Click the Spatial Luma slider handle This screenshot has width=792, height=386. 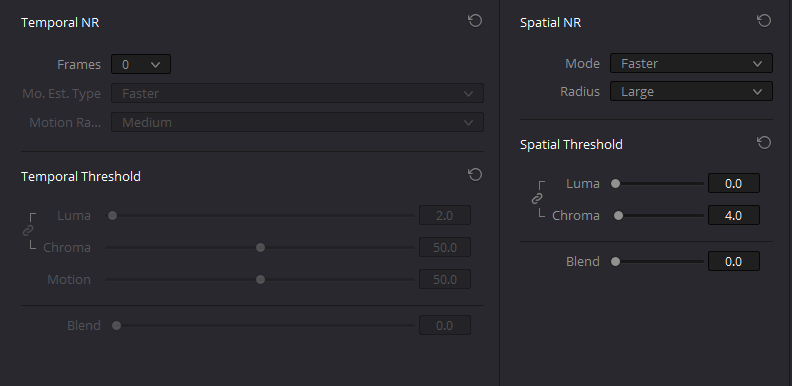tap(615, 184)
